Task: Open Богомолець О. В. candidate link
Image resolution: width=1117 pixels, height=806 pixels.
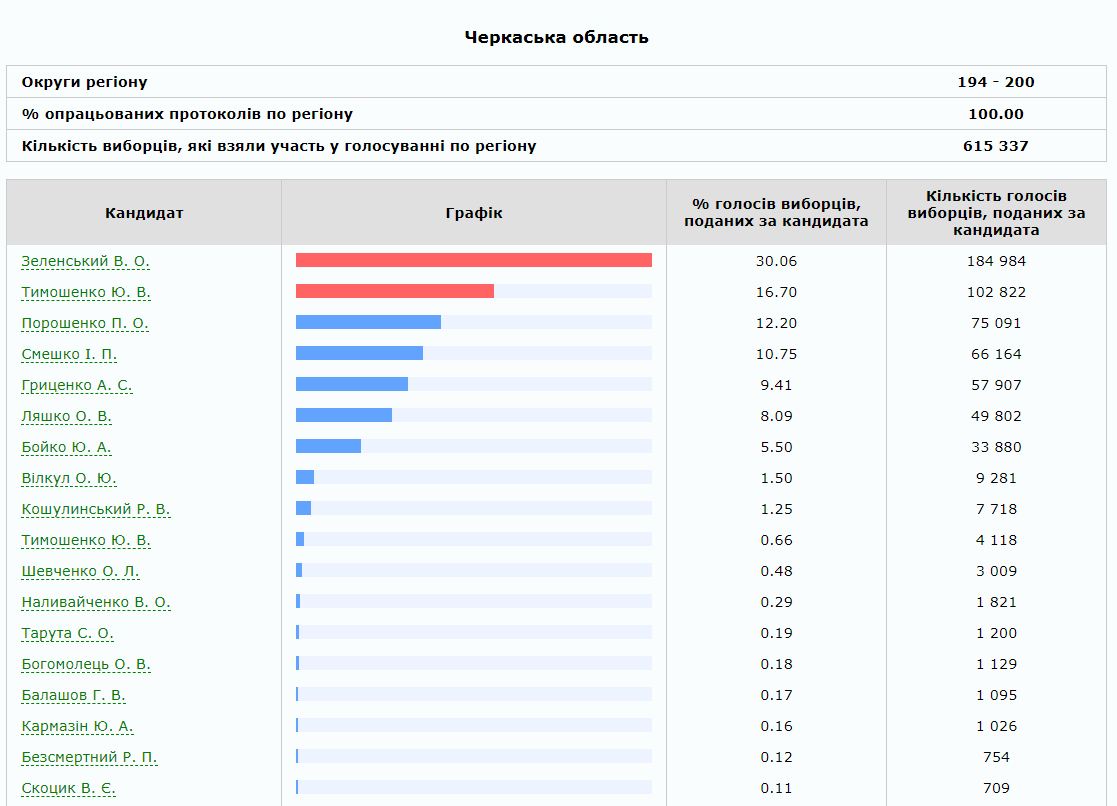Action: pyautogui.click(x=87, y=664)
